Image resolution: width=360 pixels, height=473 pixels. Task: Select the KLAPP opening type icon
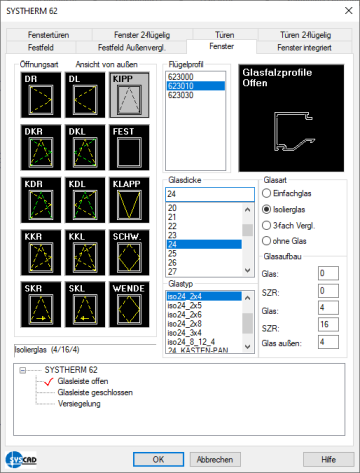(129, 200)
